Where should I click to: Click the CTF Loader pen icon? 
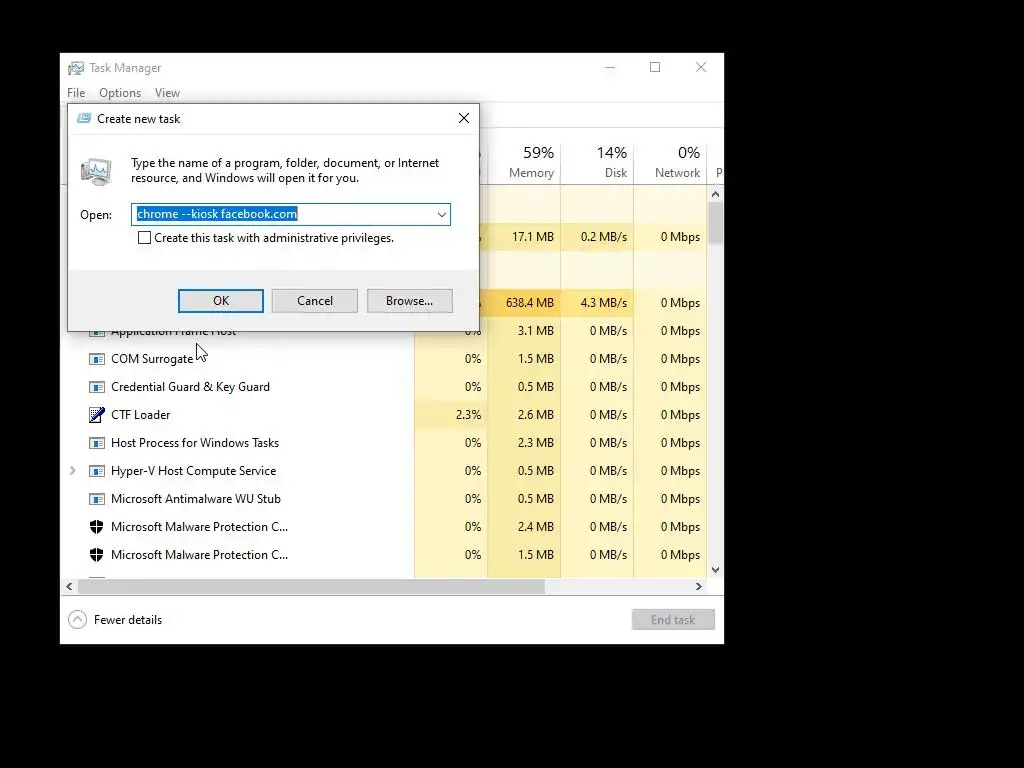click(97, 415)
